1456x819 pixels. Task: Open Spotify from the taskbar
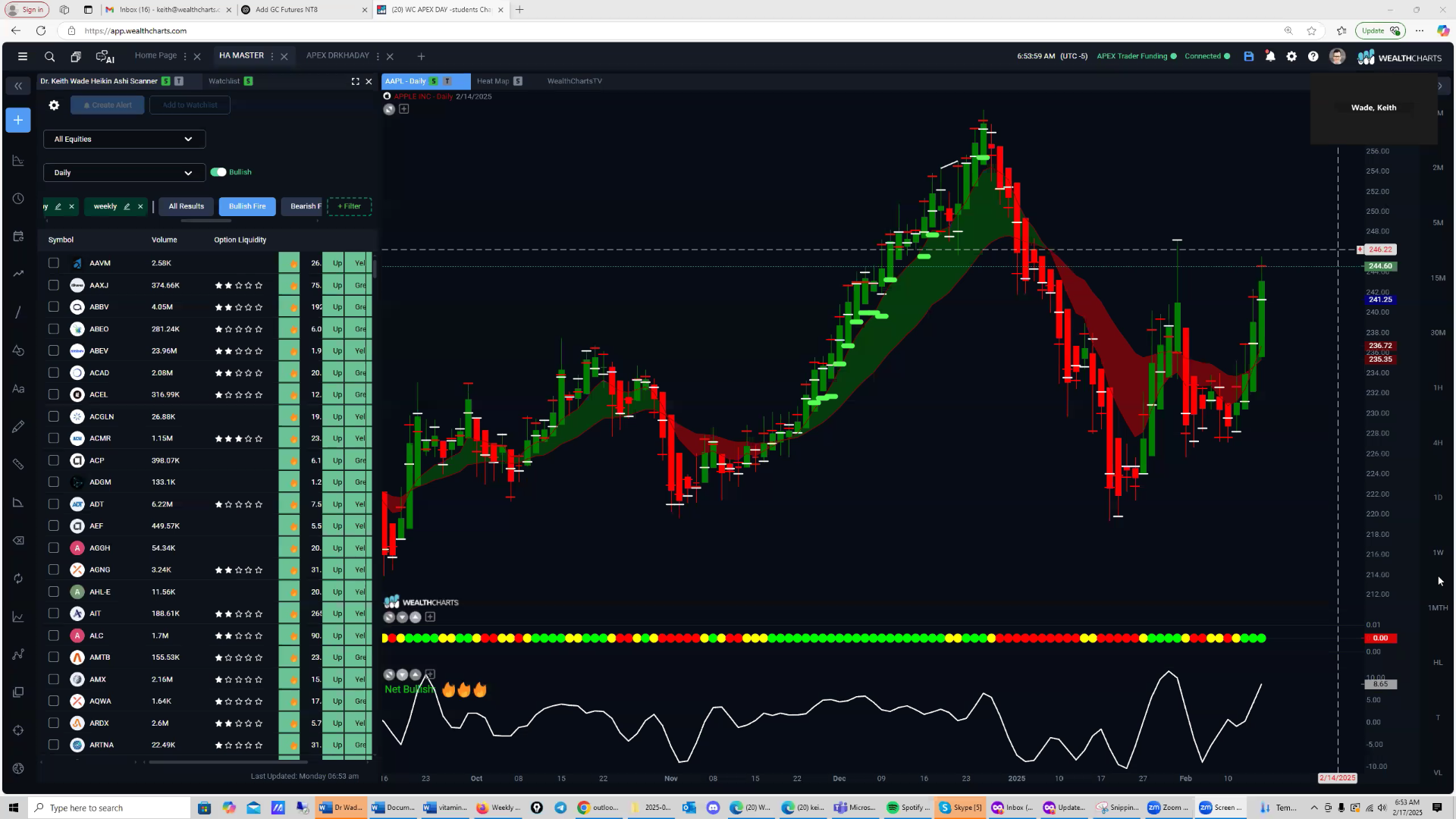907,808
